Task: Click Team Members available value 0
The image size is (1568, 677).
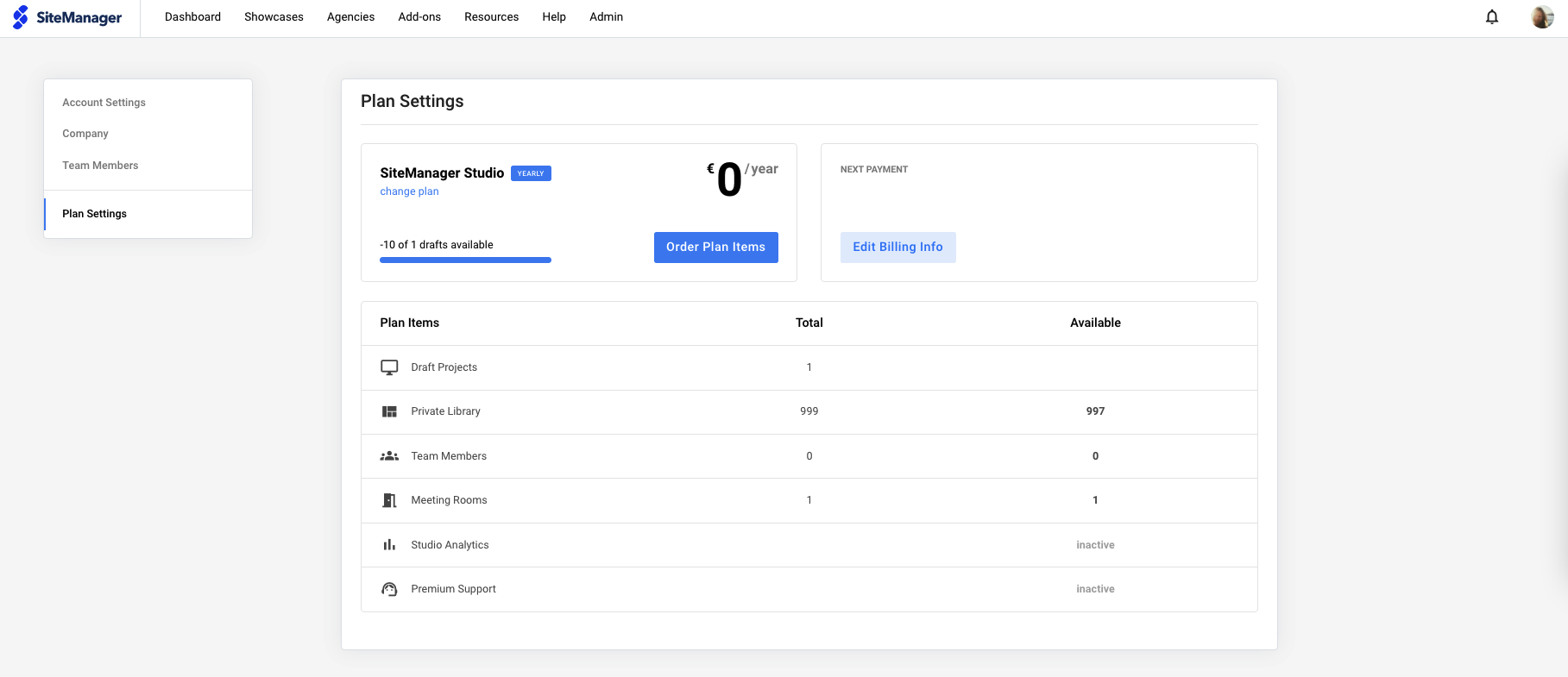Action: coord(1095,456)
